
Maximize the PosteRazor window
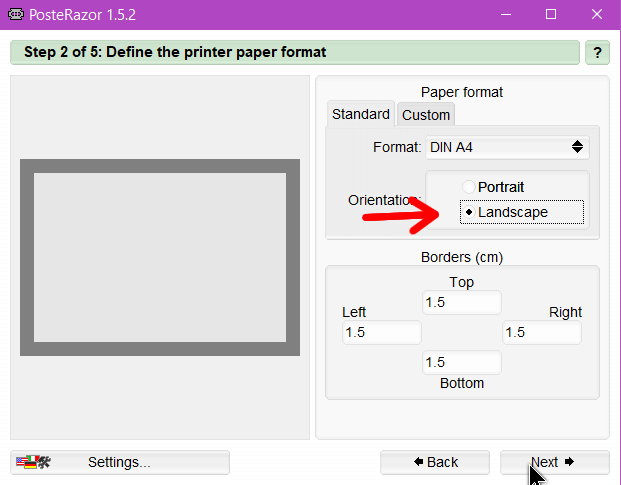551,15
